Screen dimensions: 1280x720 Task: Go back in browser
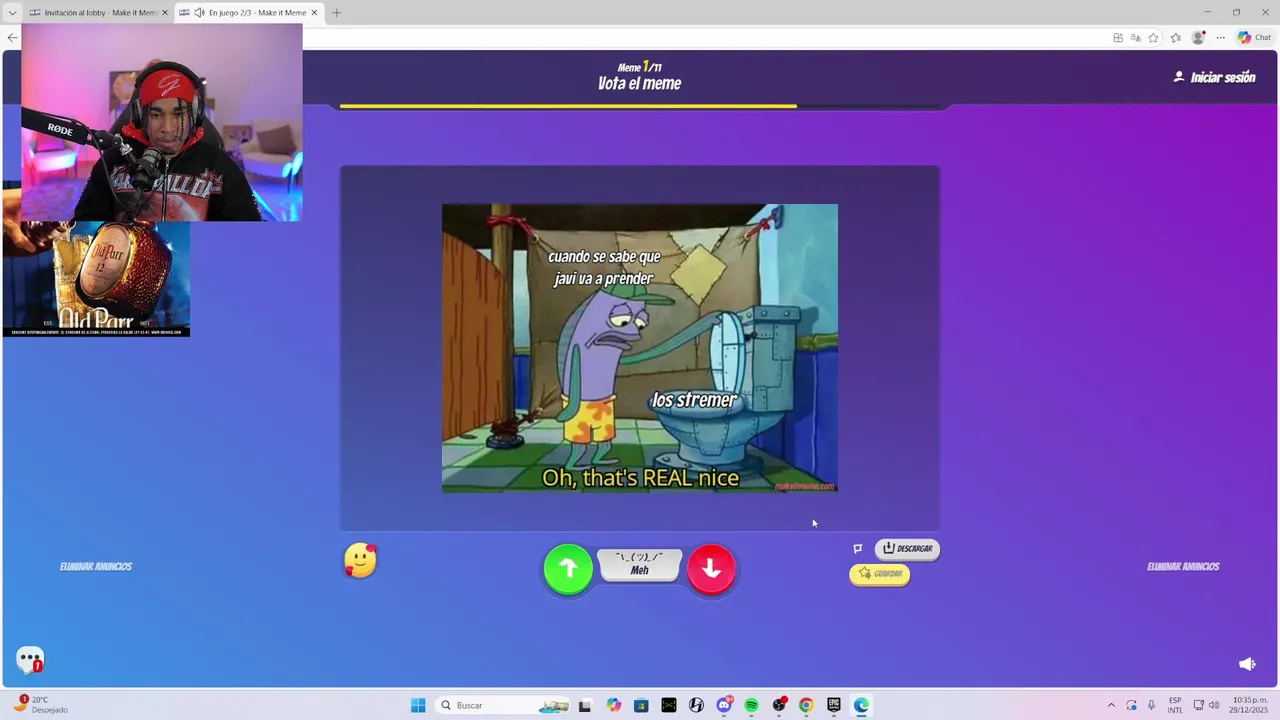tap(12, 38)
